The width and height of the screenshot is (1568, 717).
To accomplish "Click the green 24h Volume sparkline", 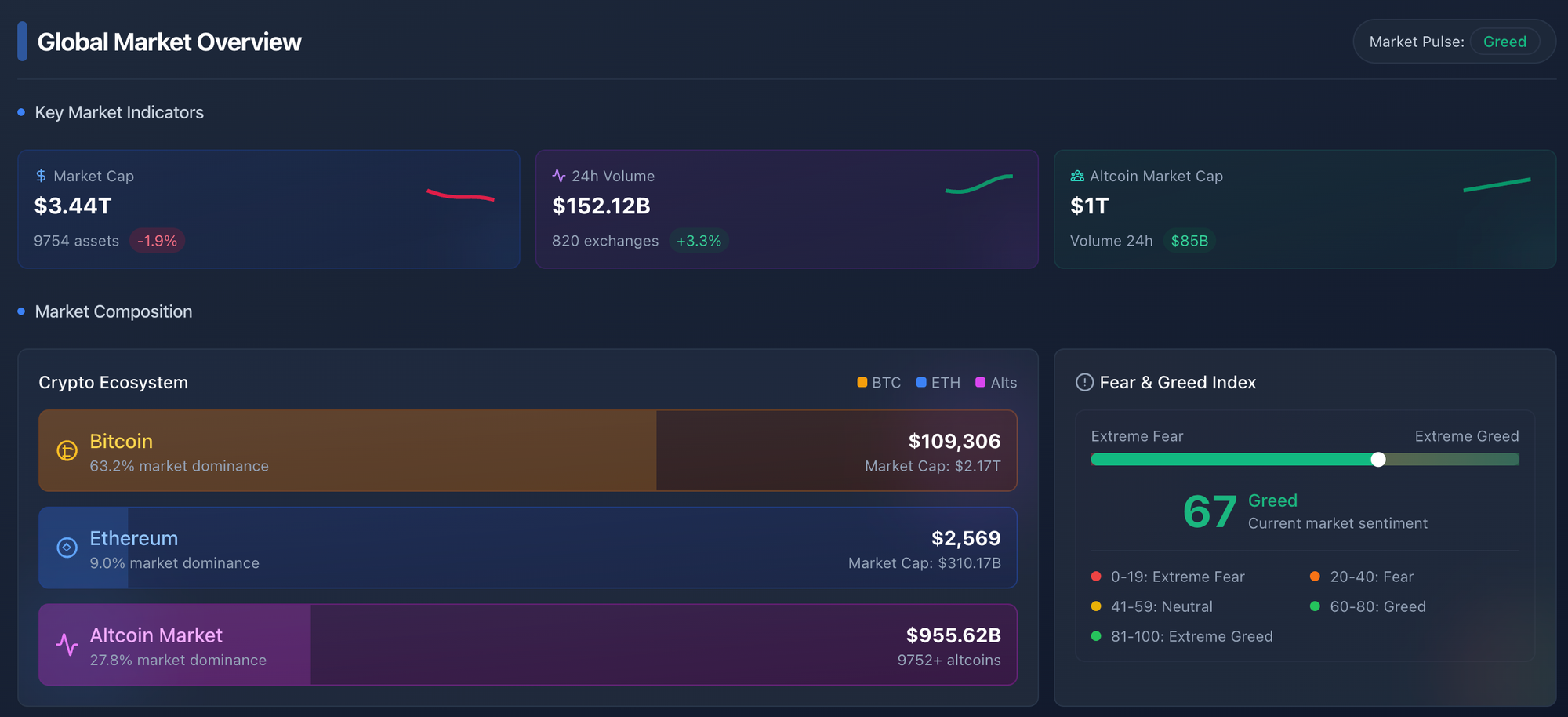I will [979, 184].
